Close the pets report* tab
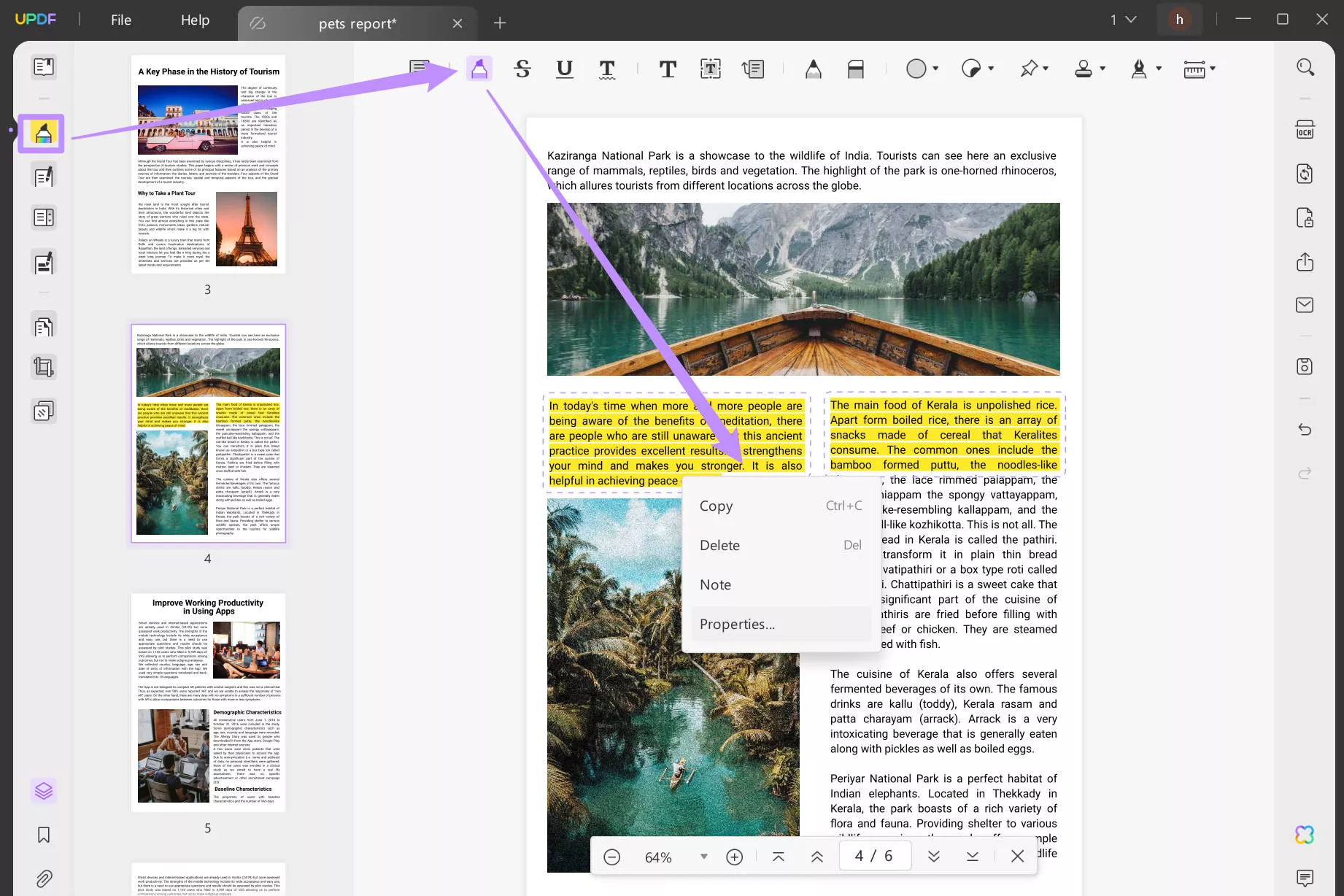1344x896 pixels. tap(457, 23)
